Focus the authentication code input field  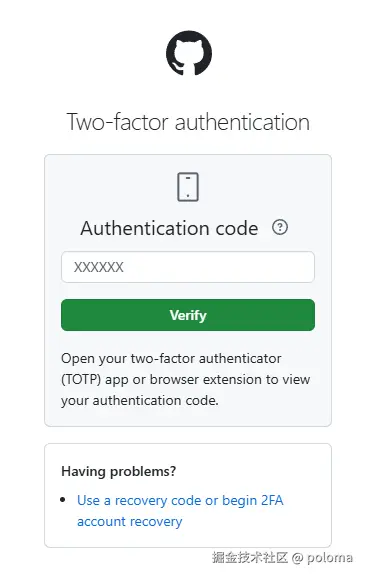[x=188, y=267]
